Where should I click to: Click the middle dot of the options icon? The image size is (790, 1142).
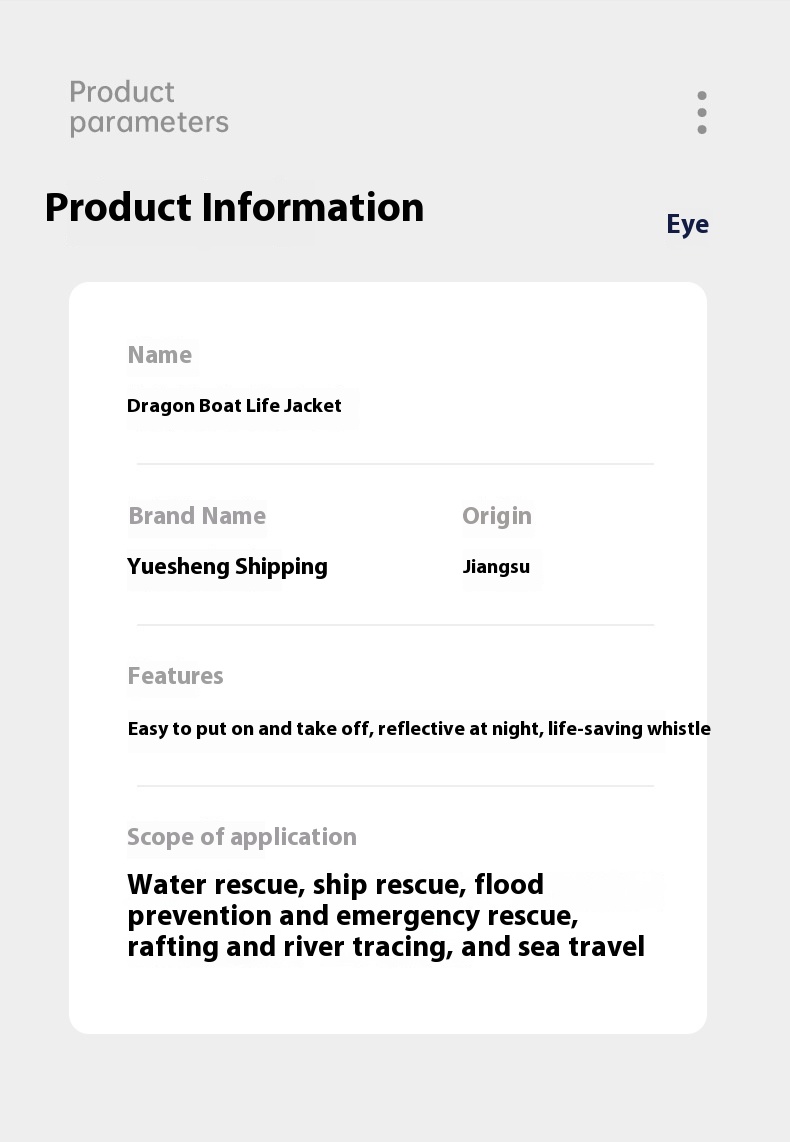tap(702, 113)
